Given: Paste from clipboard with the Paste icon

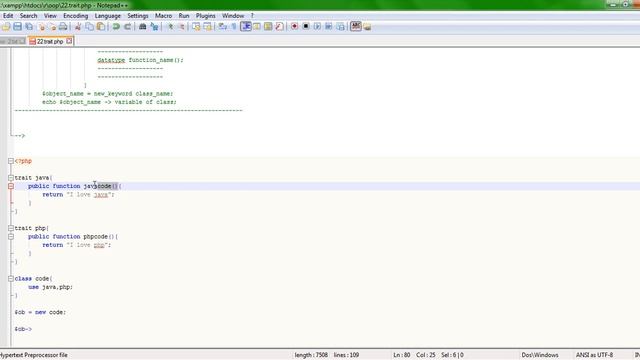Looking at the screenshot, I should pyautogui.click(x=100, y=27).
